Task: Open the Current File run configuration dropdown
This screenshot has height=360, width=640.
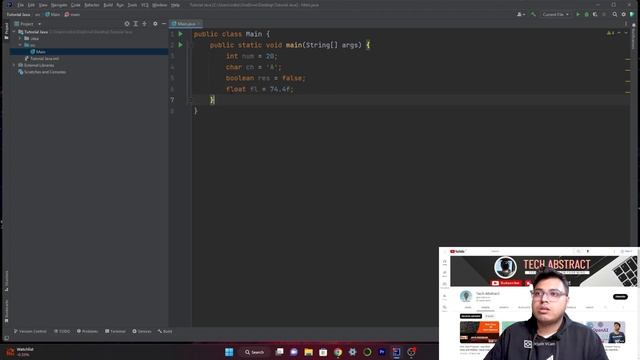Action: [x=555, y=14]
